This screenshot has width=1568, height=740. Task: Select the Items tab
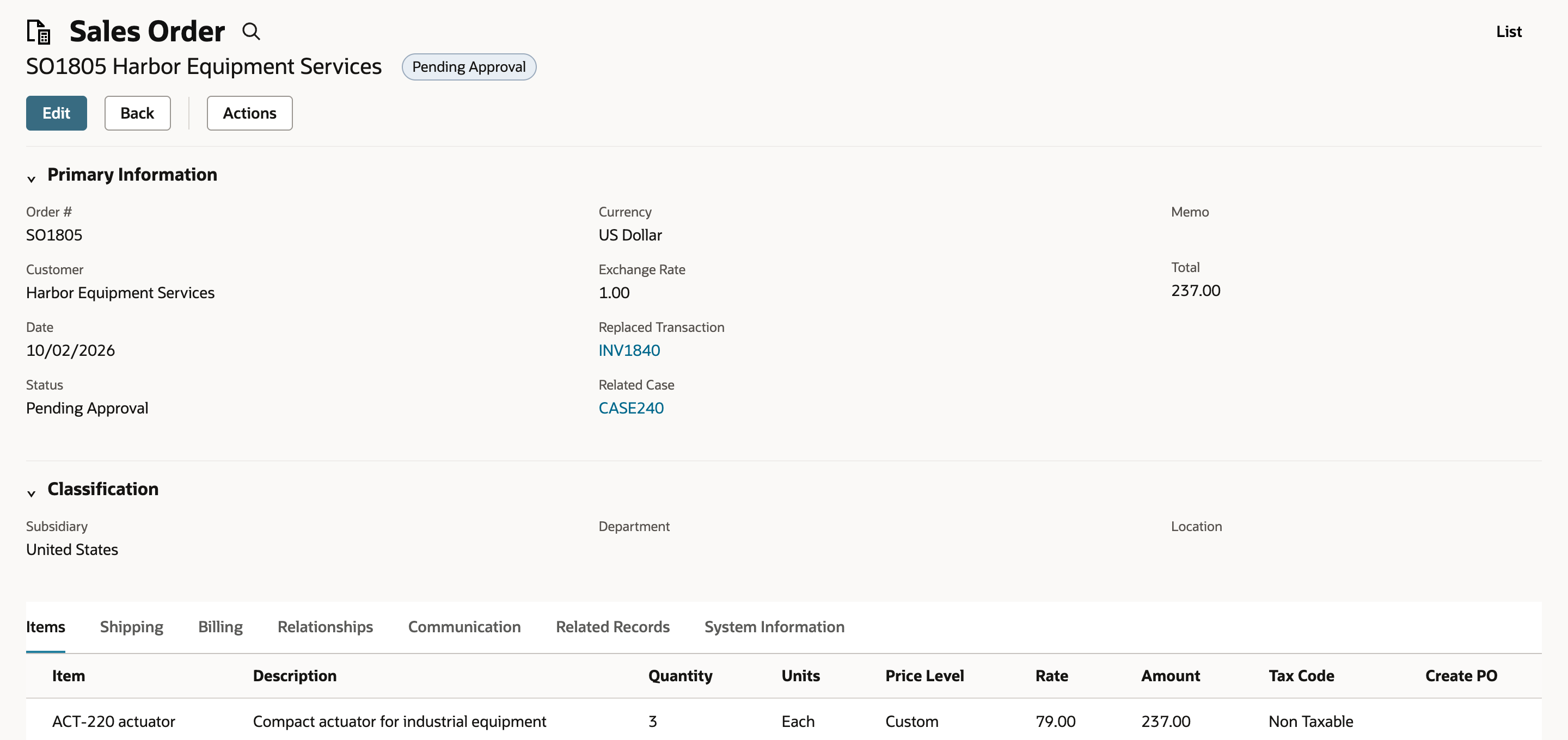click(x=46, y=627)
